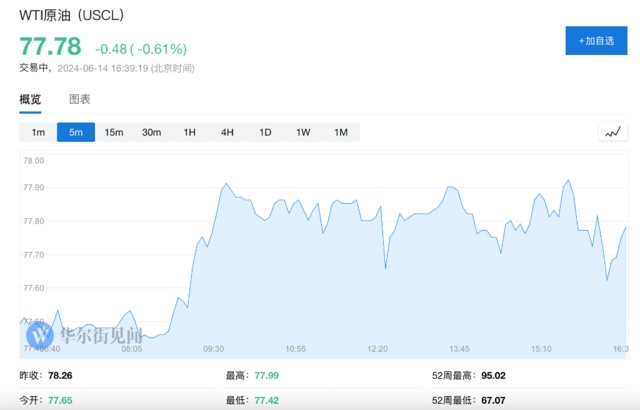
Task: Open the line chart type icon
Action: point(612,133)
